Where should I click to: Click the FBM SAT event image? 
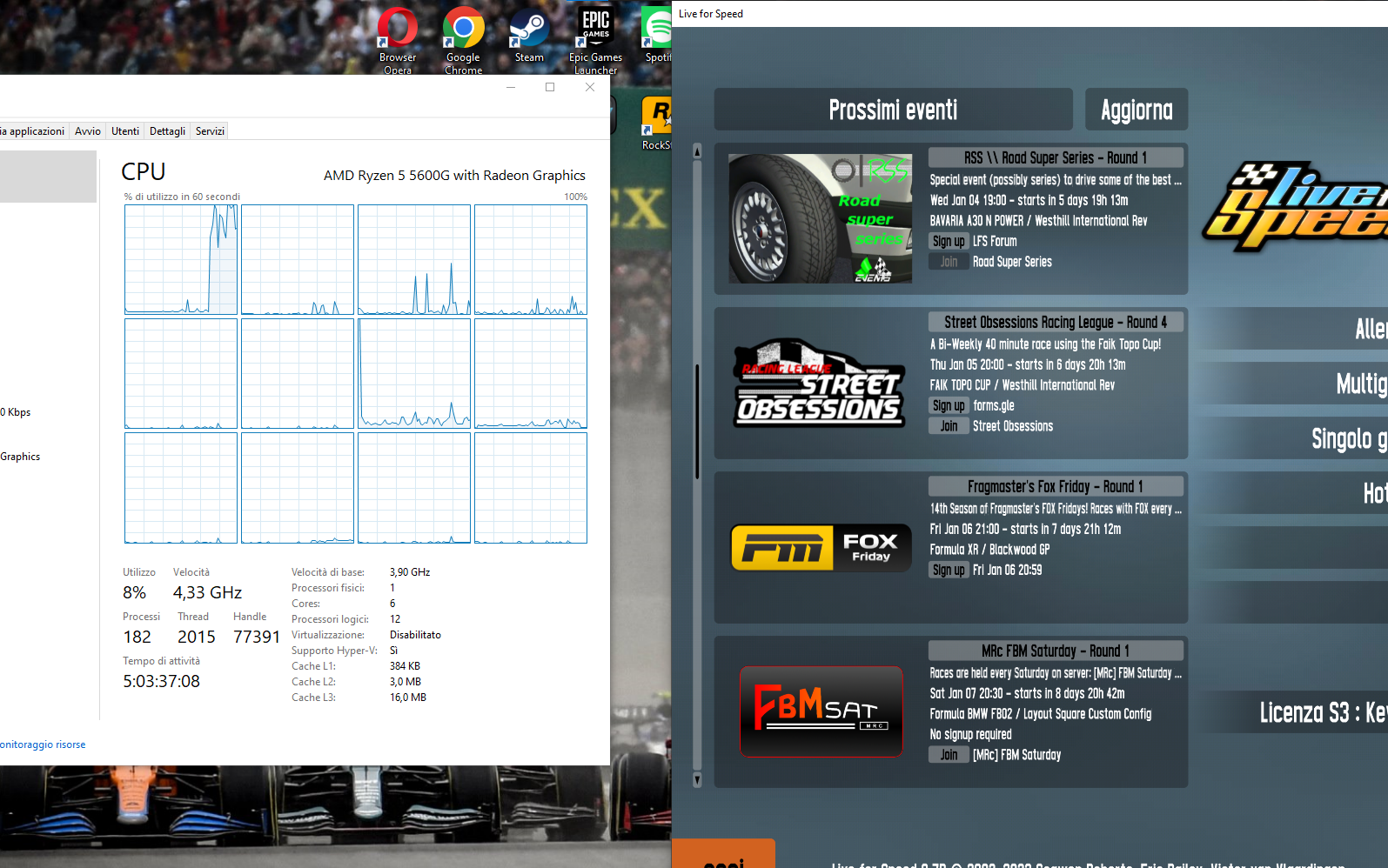coord(821,711)
